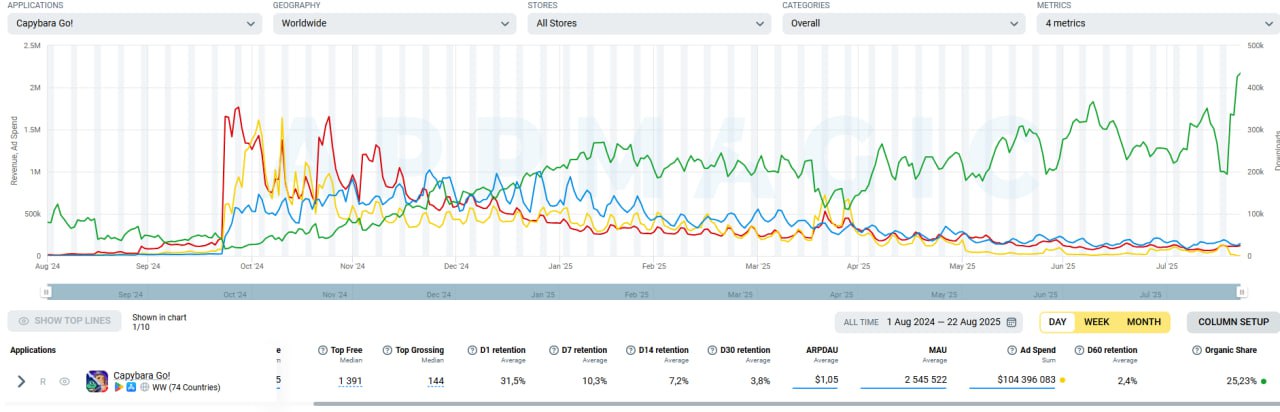Toggle visibility eye for Capybara Go! row

point(65,381)
